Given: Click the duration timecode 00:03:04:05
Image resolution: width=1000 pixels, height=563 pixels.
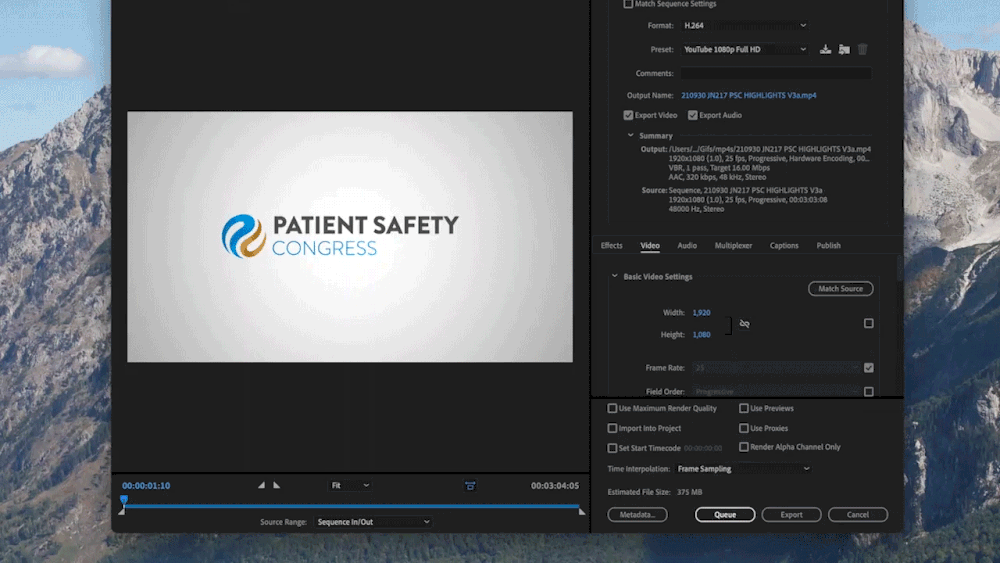Looking at the screenshot, I should [x=555, y=485].
